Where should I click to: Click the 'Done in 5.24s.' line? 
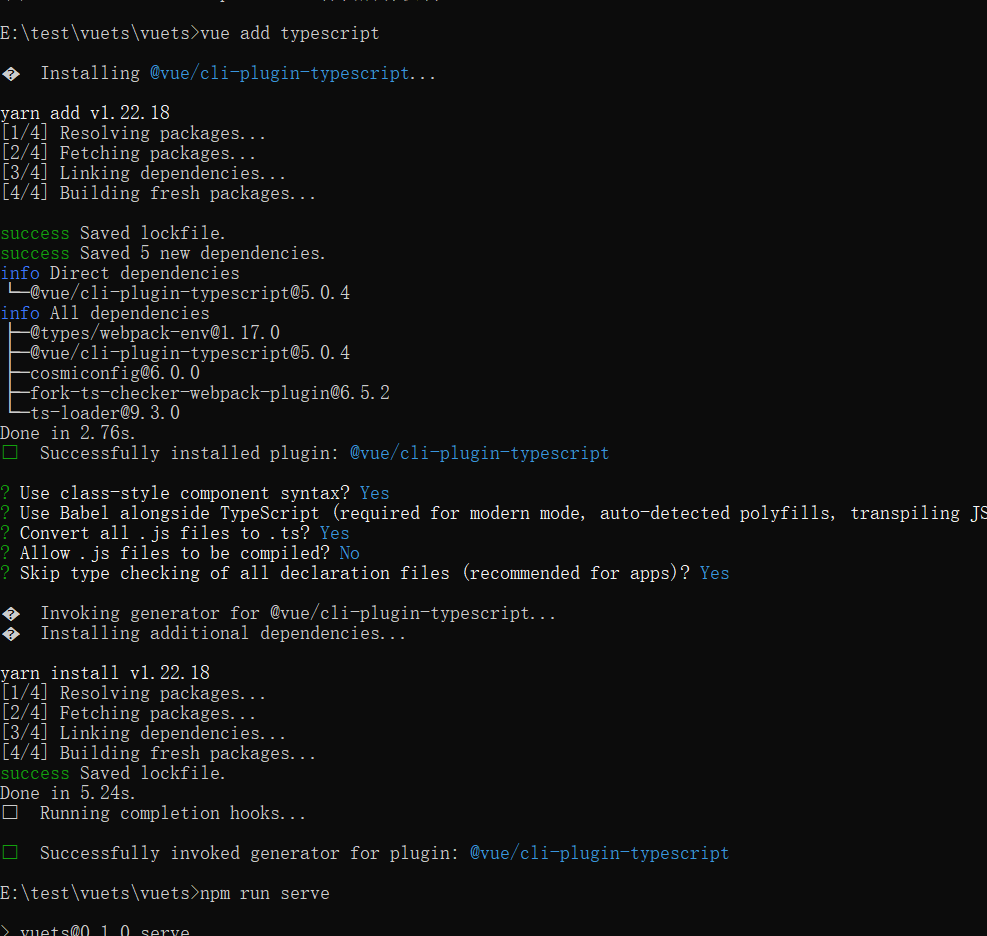[x=67, y=793]
